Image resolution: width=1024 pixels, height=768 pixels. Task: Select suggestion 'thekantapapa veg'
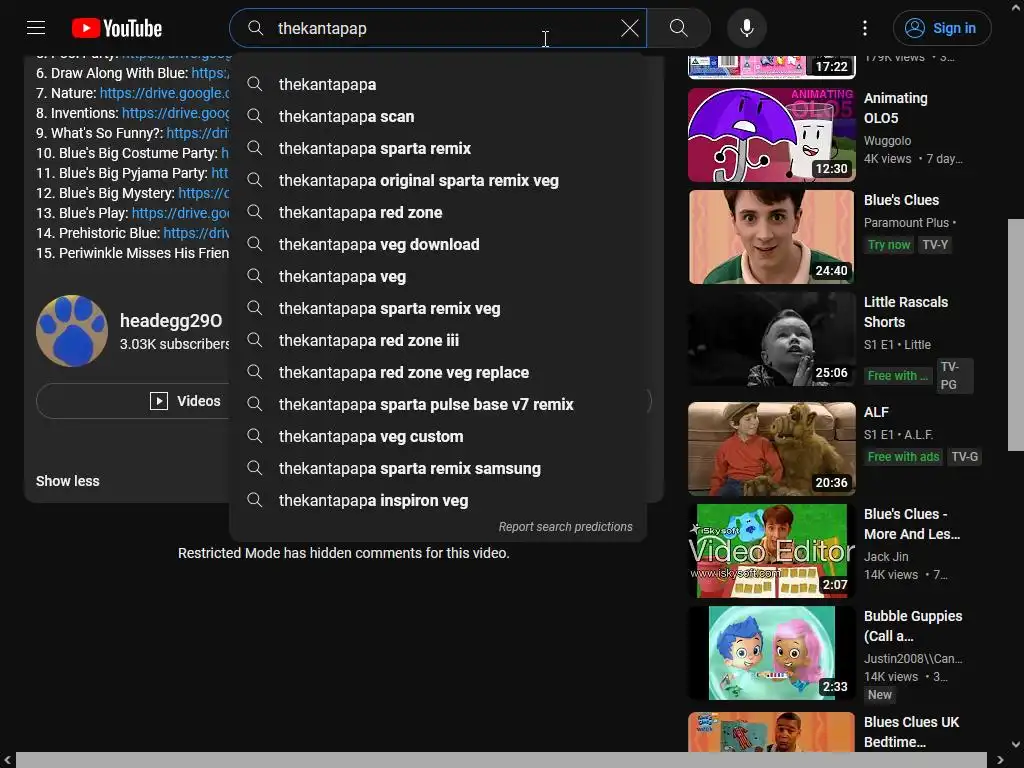tap(438, 276)
